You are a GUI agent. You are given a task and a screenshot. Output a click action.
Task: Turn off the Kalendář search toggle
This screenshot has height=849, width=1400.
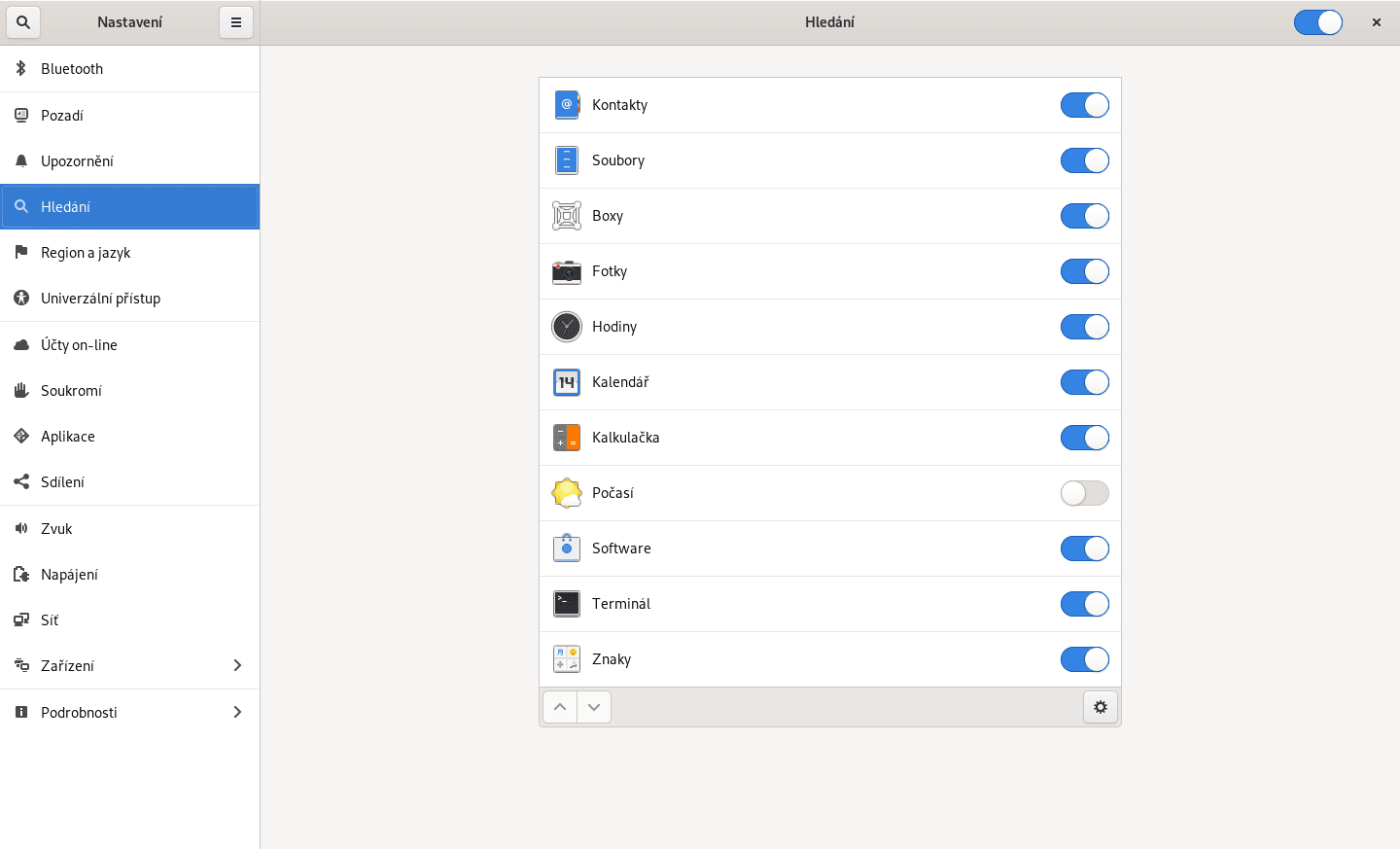click(x=1084, y=382)
